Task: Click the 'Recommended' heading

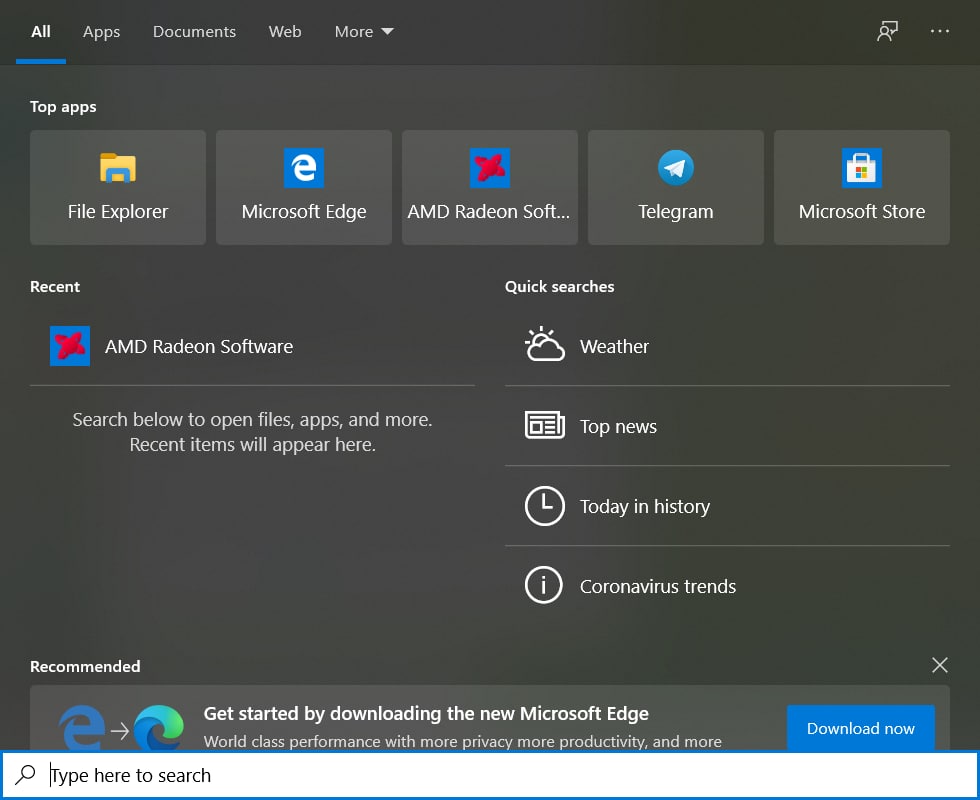Action: [85, 666]
